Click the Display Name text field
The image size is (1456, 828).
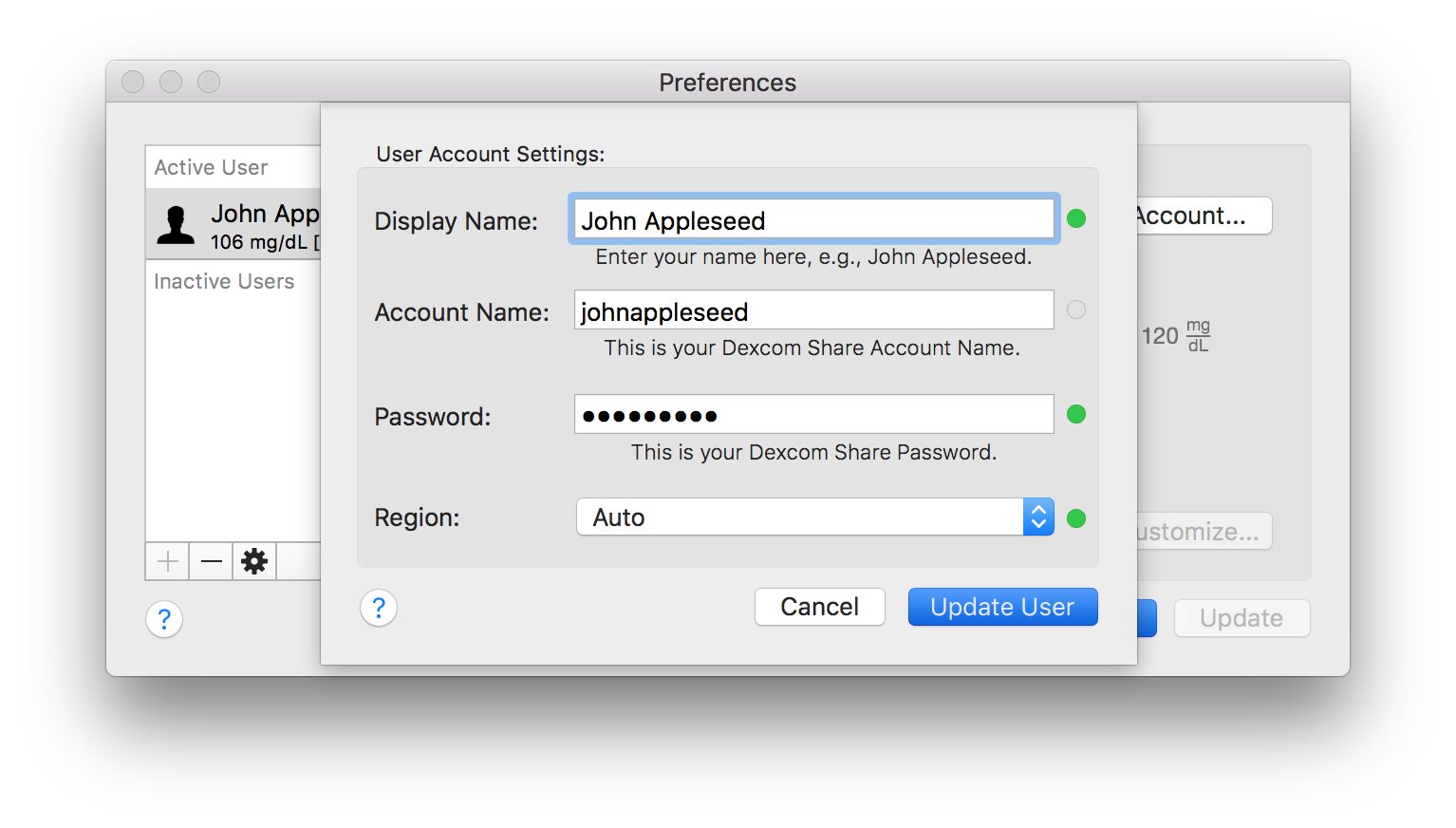point(813,219)
